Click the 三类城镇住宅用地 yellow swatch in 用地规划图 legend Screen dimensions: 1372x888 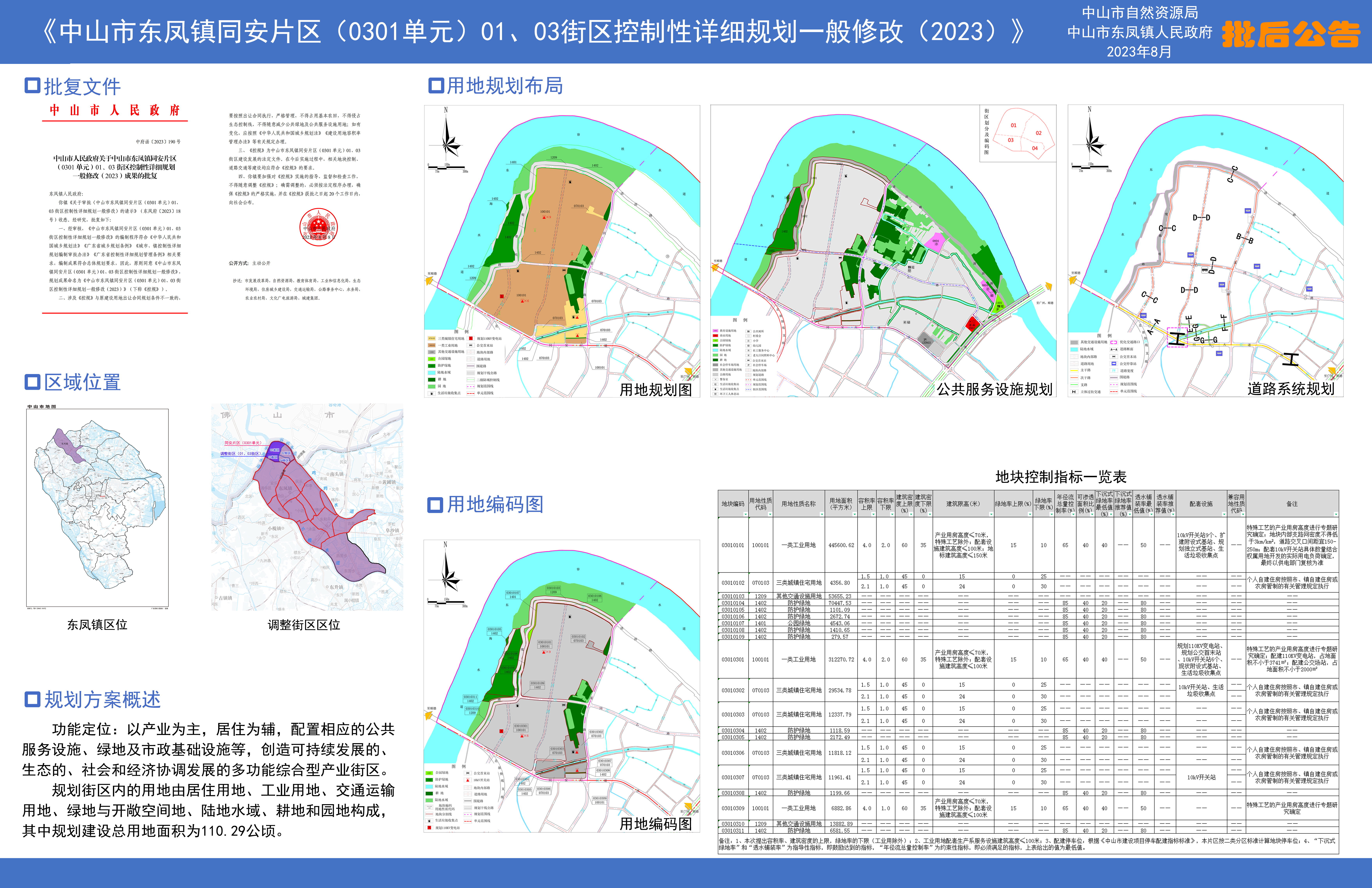pos(432,338)
